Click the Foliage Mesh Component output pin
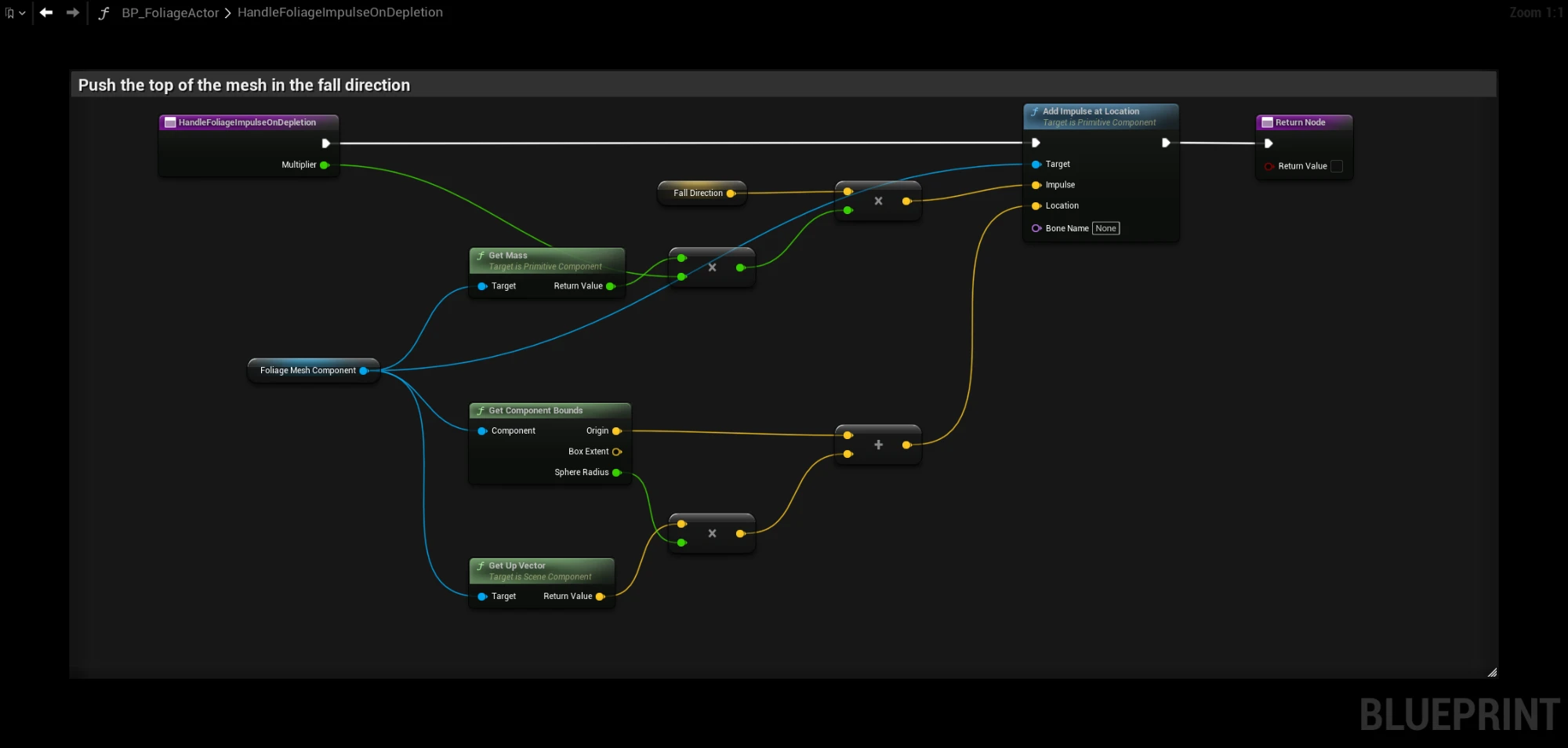Screen dimensions: 1568x748 364,371
